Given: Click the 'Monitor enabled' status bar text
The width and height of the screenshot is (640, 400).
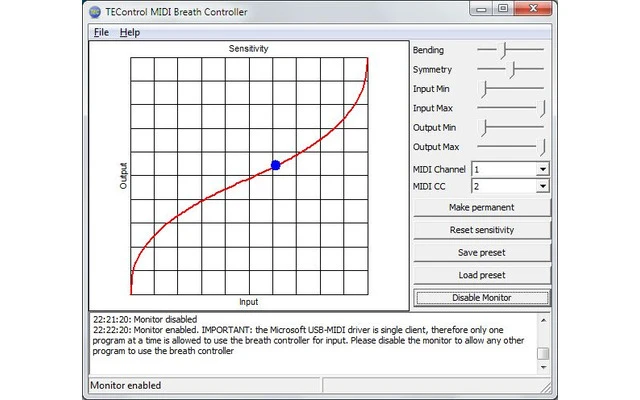Looking at the screenshot, I should pyautogui.click(x=126, y=385).
